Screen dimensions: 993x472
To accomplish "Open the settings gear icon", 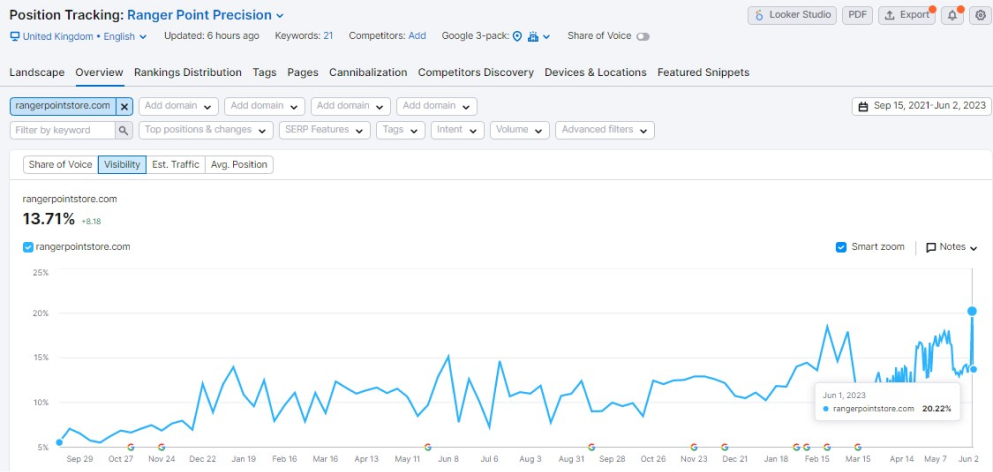I will (x=980, y=15).
